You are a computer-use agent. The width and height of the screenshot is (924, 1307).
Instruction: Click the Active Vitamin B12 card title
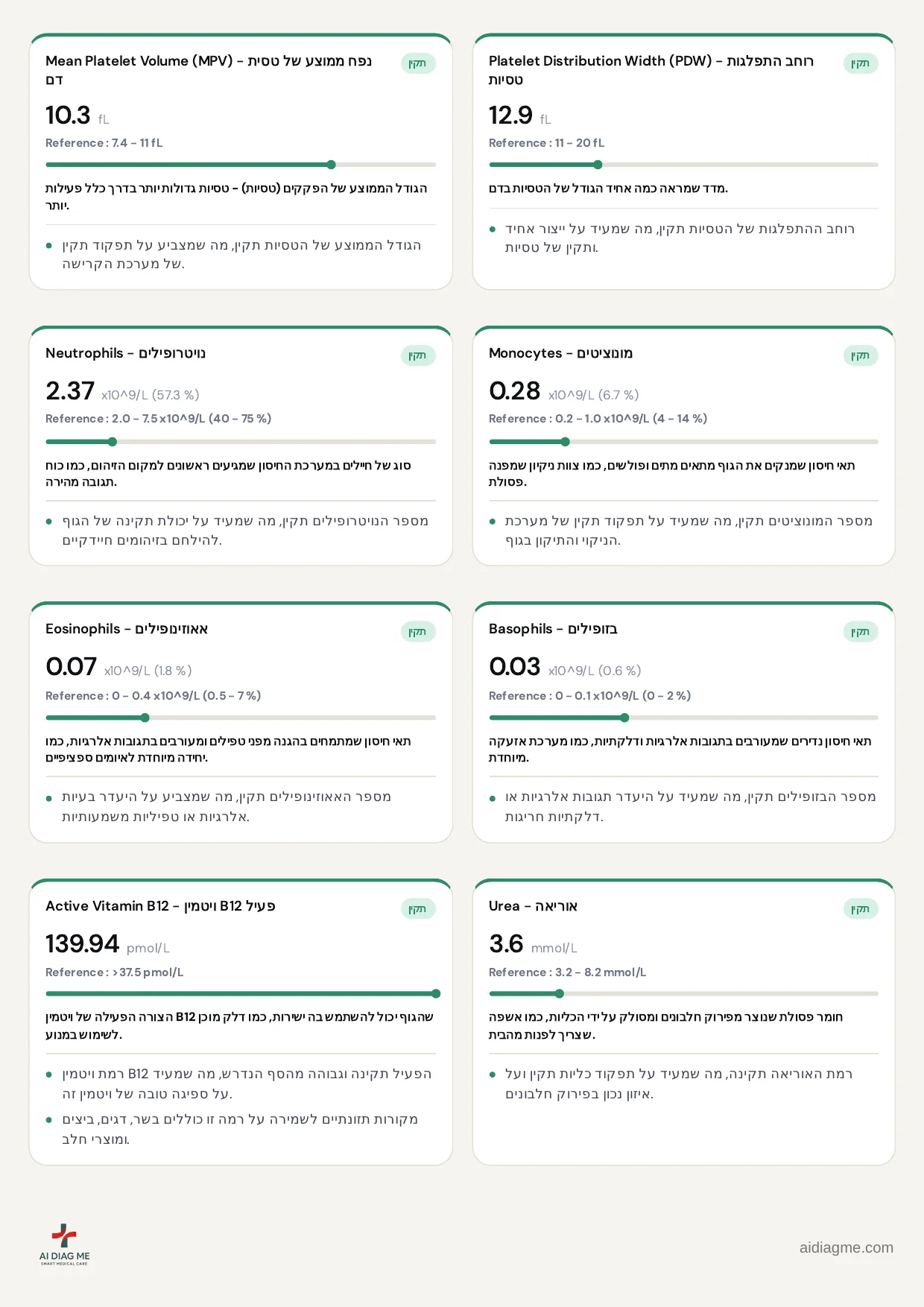click(x=160, y=906)
